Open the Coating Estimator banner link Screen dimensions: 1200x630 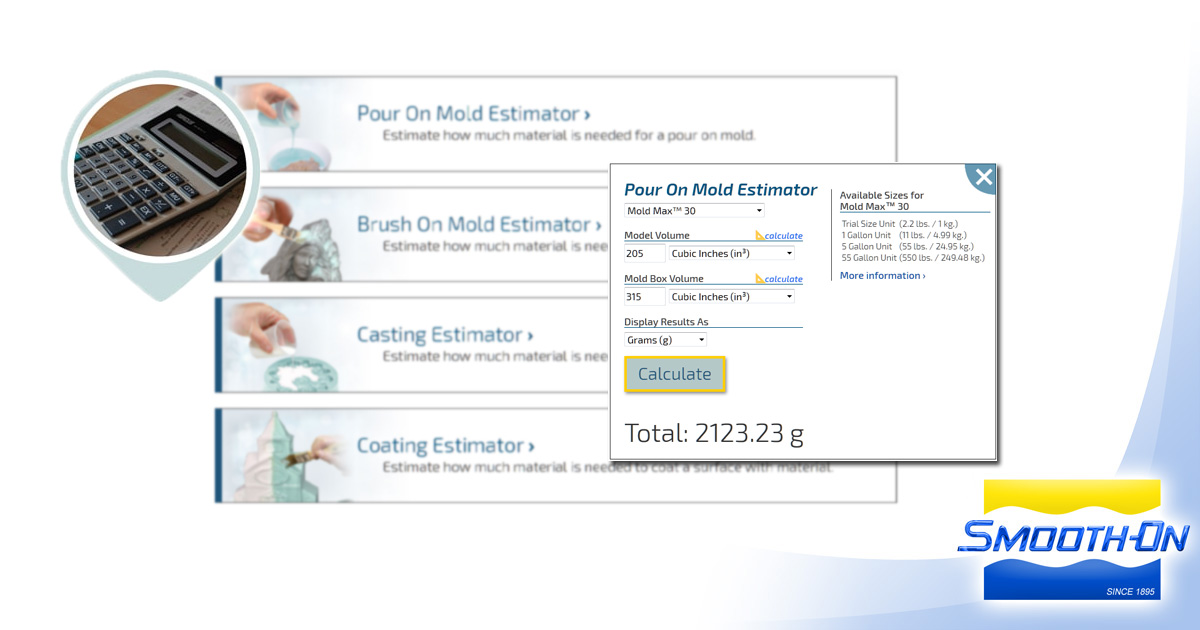(446, 446)
